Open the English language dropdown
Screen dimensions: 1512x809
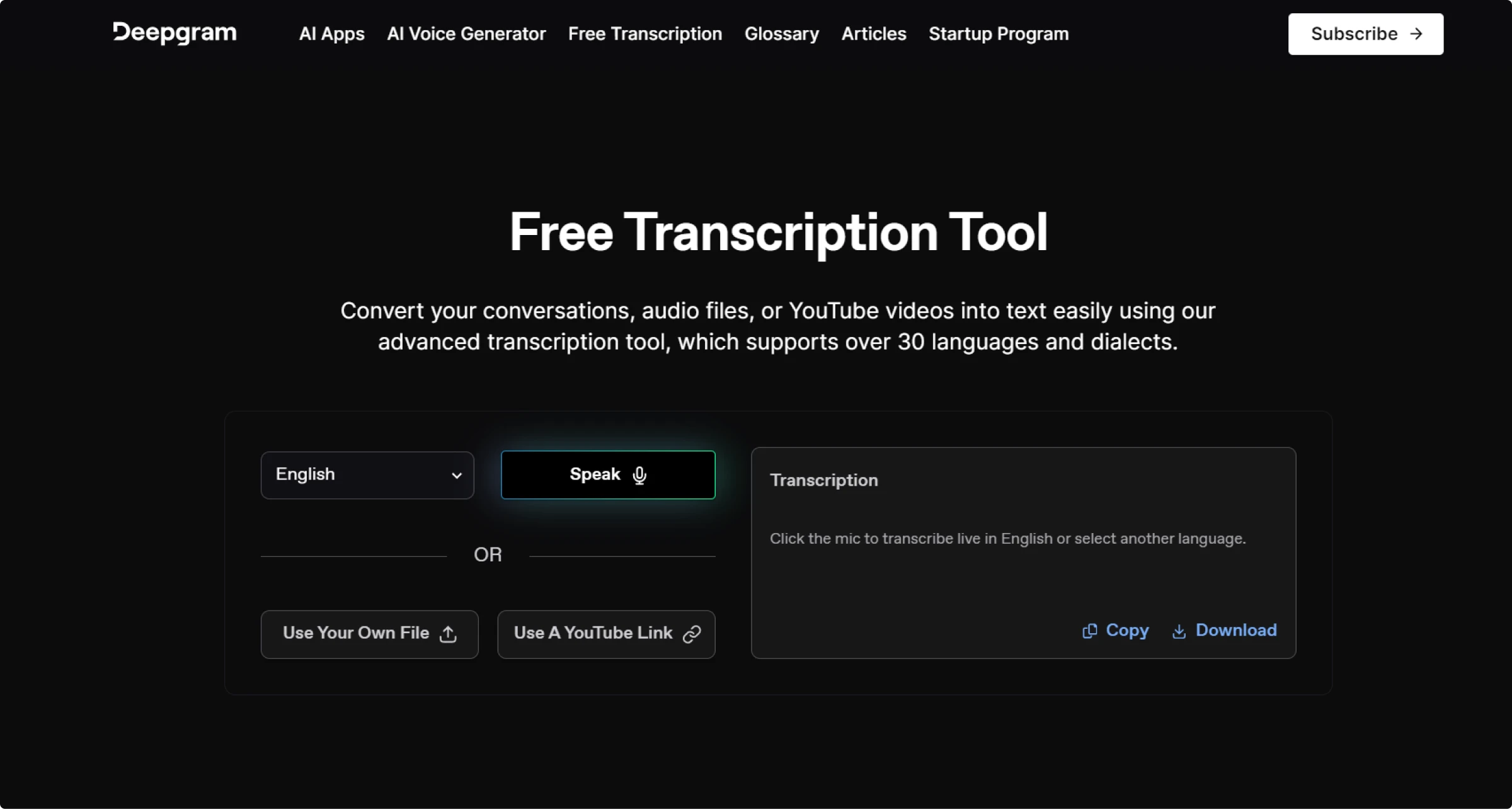coord(367,475)
